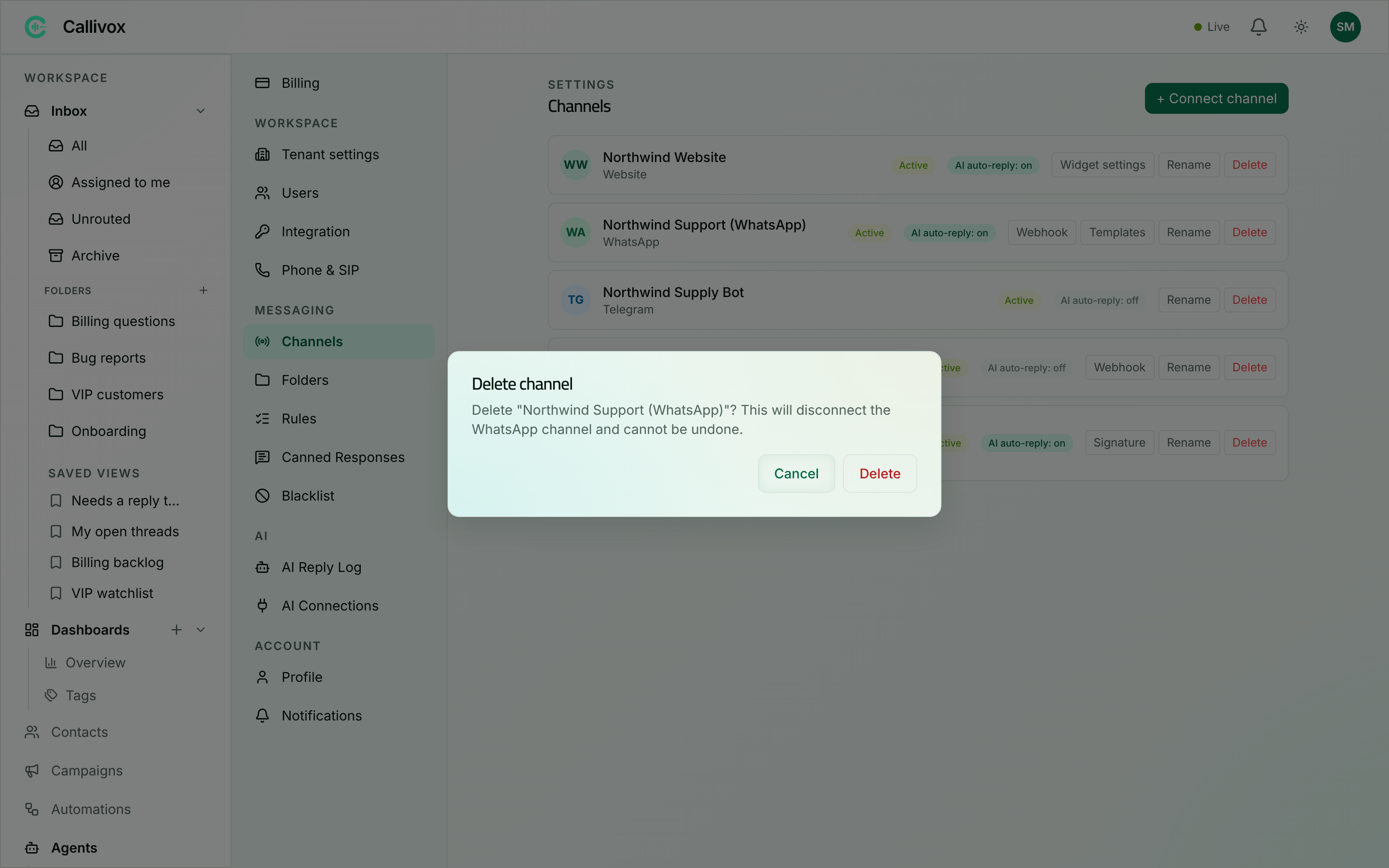Add a new dashboard with plus icon

[176, 630]
